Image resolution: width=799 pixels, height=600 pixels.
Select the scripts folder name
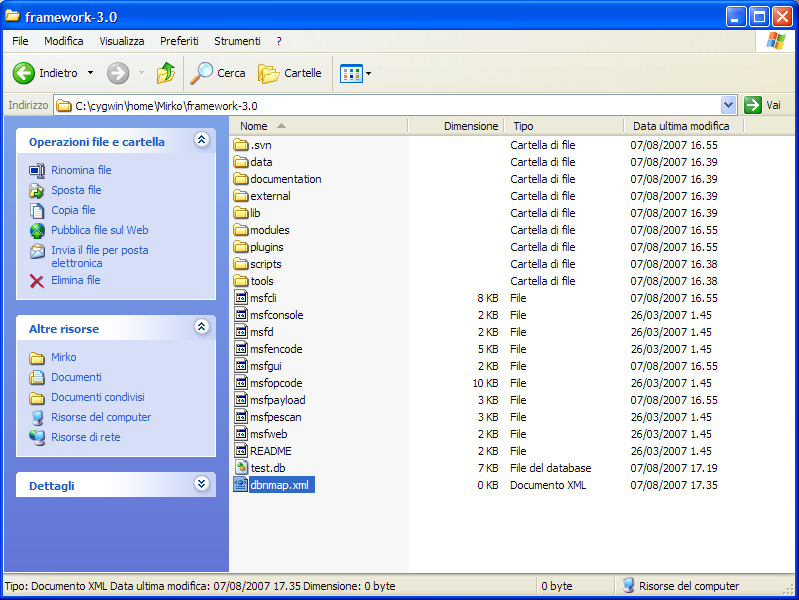(x=266, y=264)
